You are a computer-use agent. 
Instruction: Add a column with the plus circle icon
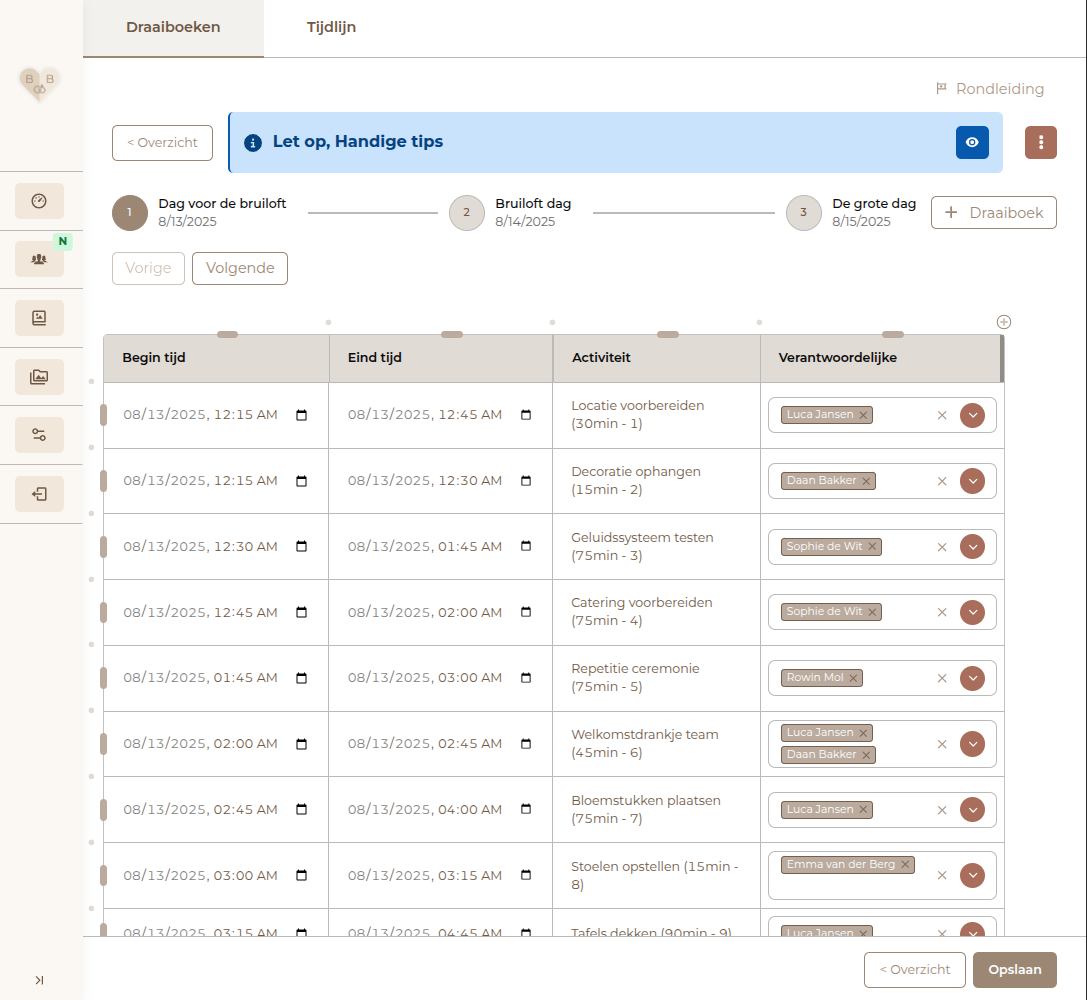click(1004, 322)
